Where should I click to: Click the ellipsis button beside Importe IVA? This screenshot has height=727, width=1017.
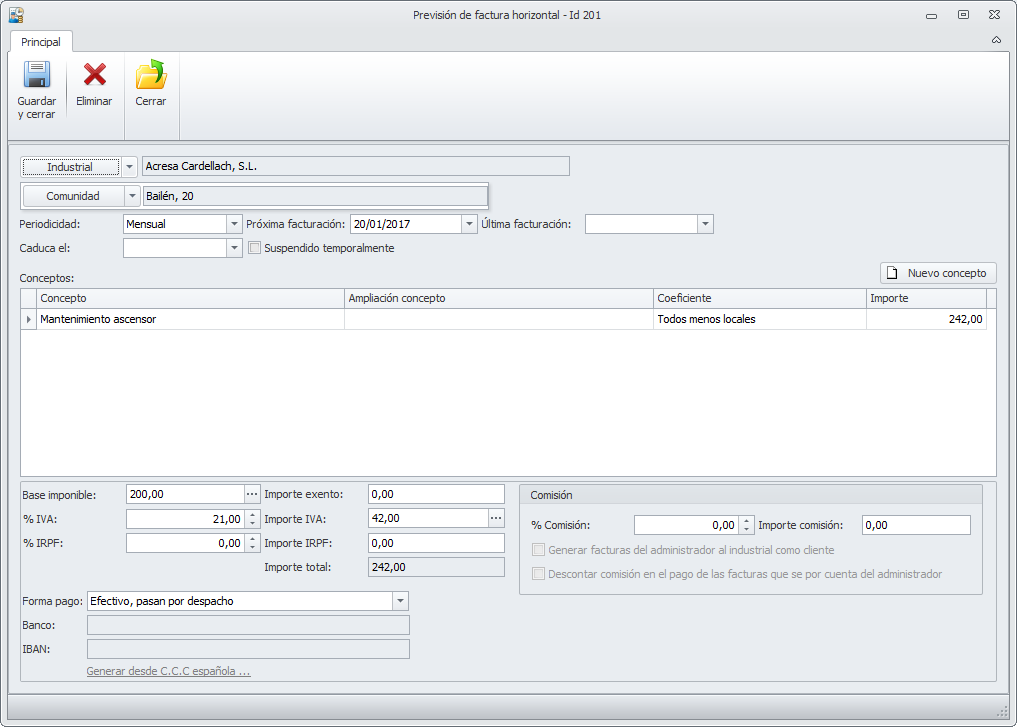[496, 518]
